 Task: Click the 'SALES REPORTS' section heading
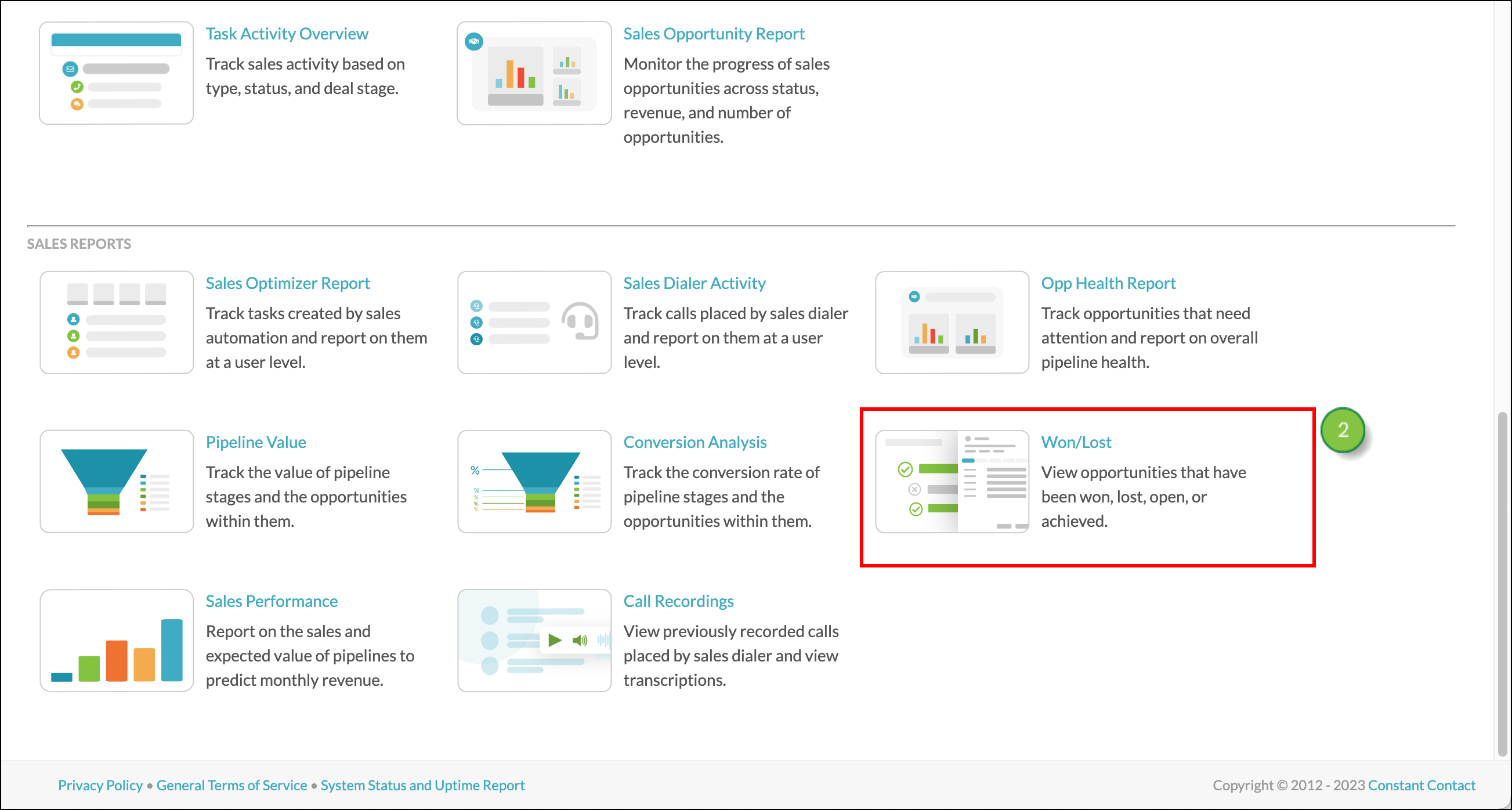point(79,244)
